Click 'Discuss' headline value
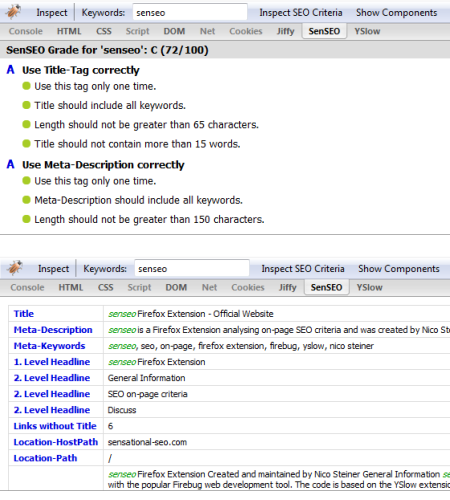450x500 pixels. pyautogui.click(x=122, y=410)
